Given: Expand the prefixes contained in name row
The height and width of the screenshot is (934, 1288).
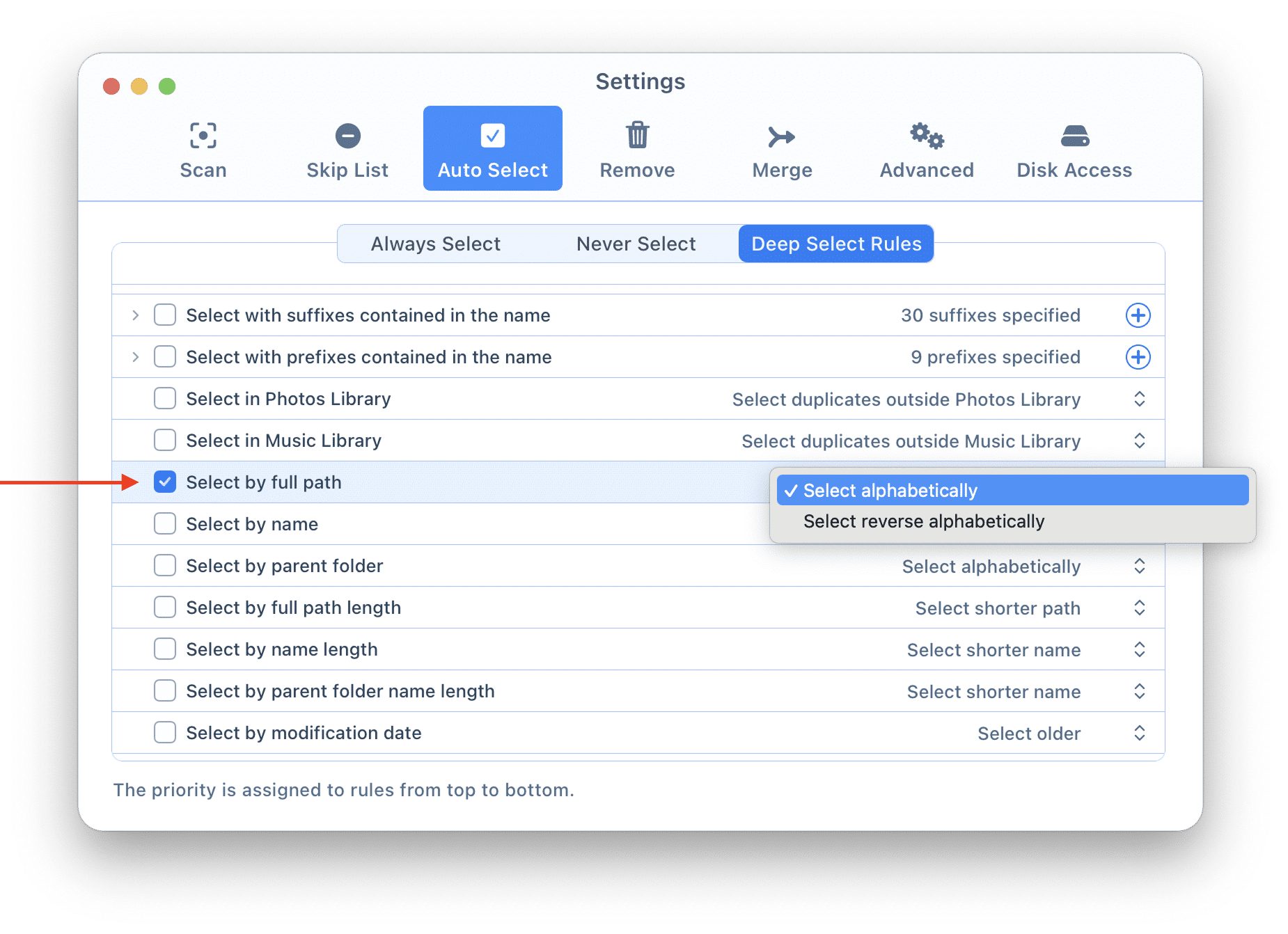Looking at the screenshot, I should coord(136,357).
